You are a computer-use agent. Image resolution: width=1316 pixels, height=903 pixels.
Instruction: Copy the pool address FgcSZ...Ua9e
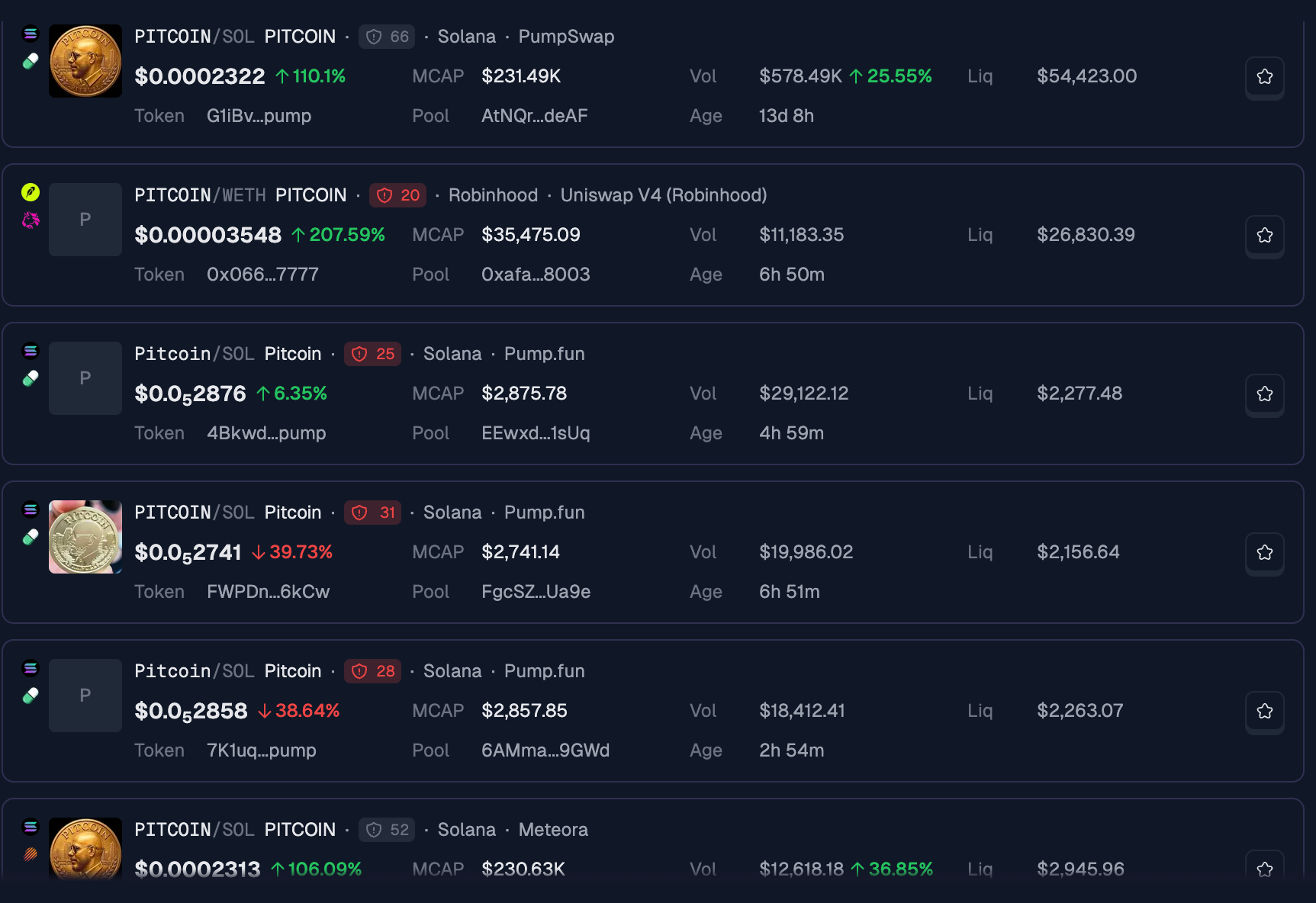click(536, 592)
